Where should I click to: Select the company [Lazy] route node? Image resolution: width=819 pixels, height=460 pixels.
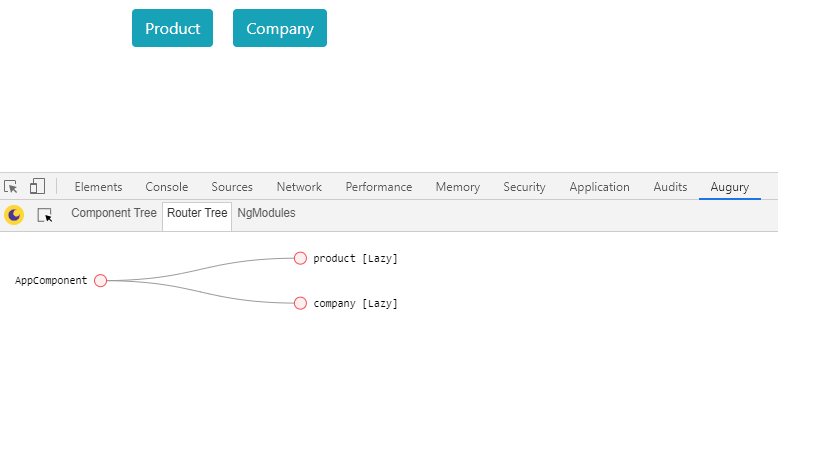point(300,303)
